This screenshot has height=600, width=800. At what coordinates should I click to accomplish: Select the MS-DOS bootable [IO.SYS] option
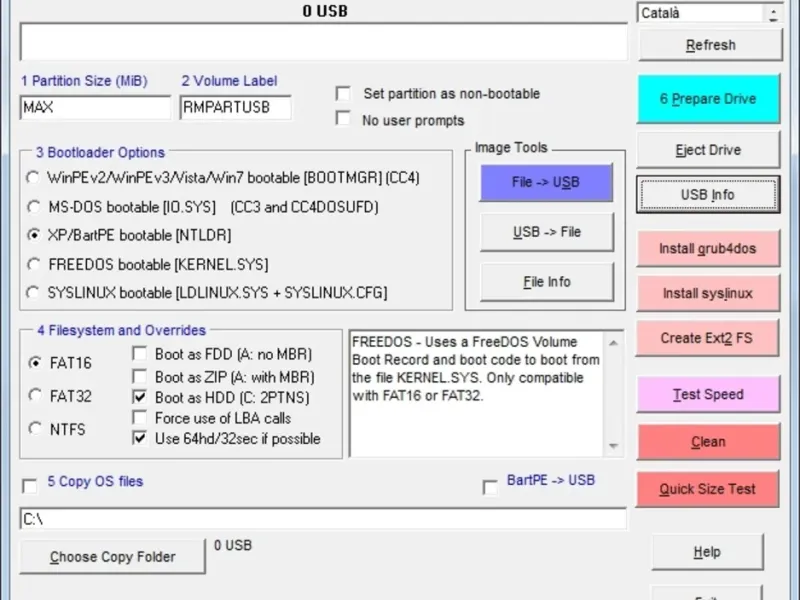click(x=33, y=207)
